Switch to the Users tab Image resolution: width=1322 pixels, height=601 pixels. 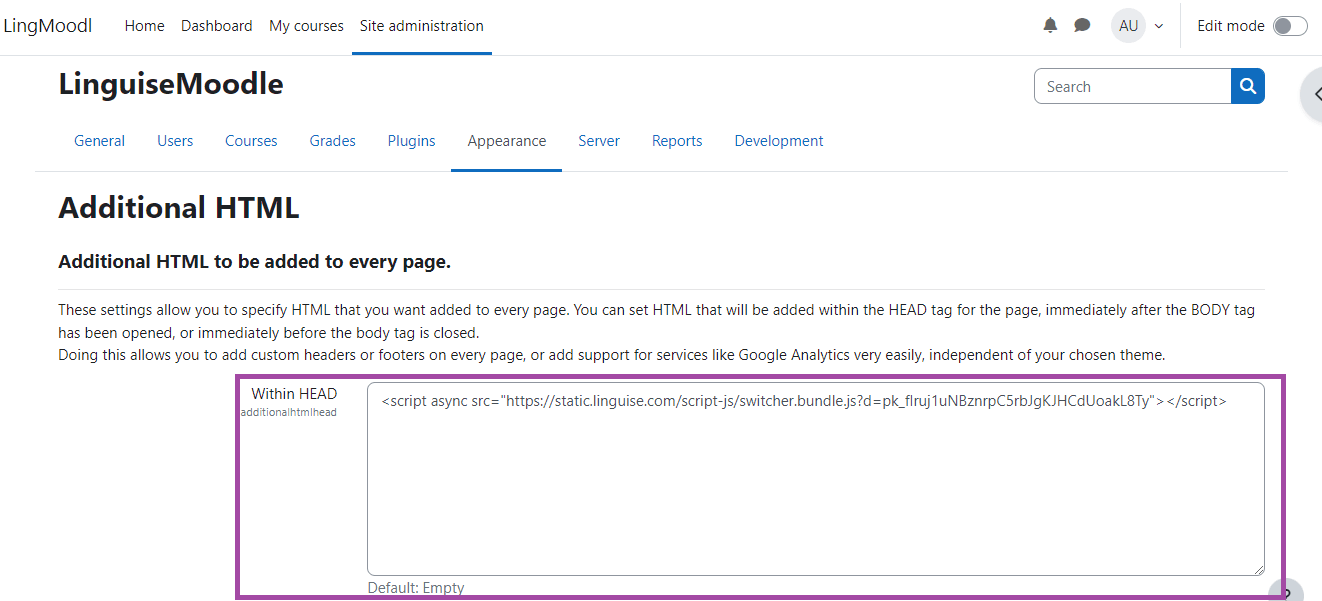click(175, 141)
